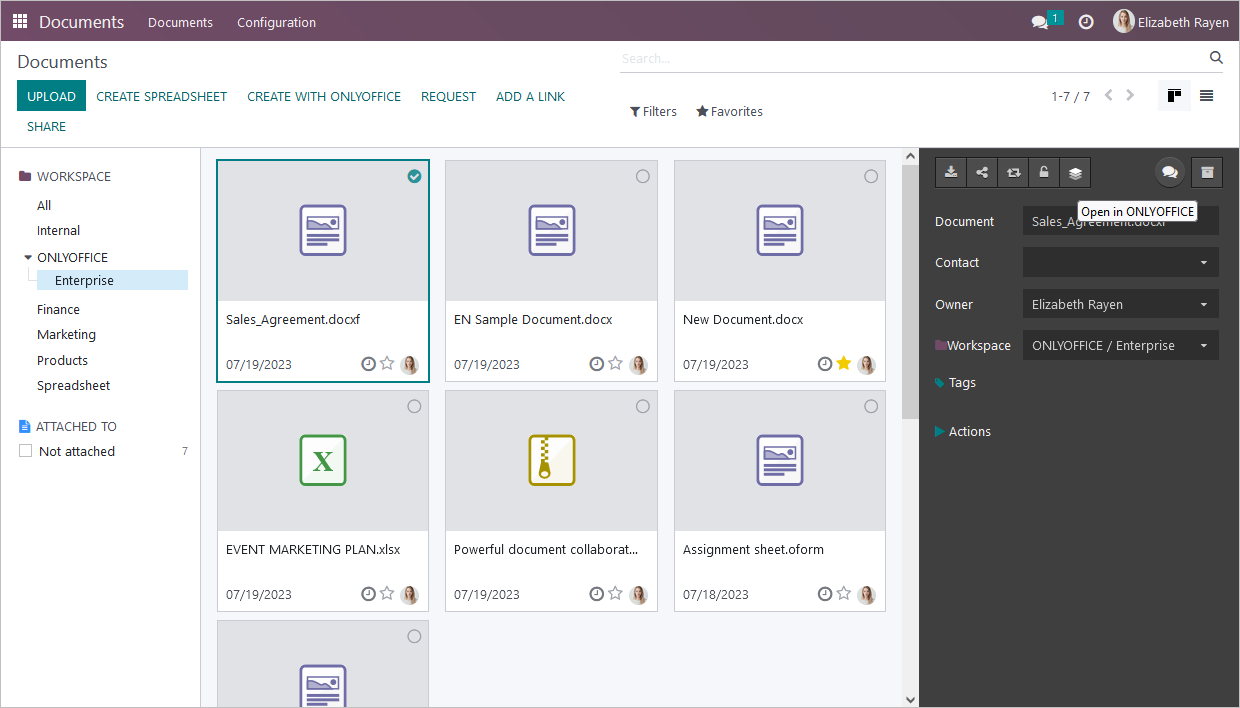
Task: Click the Share icon in side panel
Action: (x=982, y=172)
